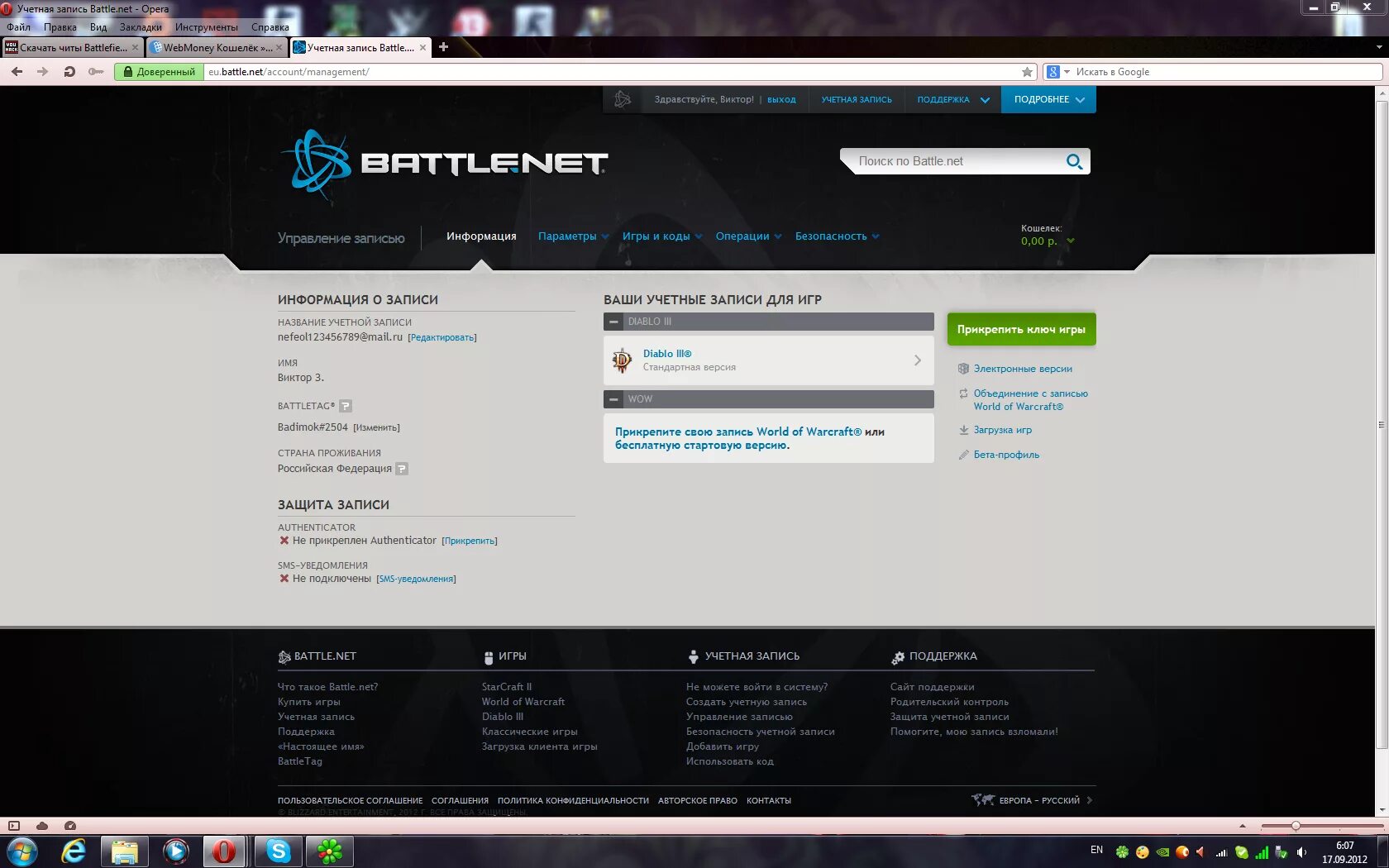
Task: Open the Diablo III Стандартная версия entry
Action: (x=768, y=360)
